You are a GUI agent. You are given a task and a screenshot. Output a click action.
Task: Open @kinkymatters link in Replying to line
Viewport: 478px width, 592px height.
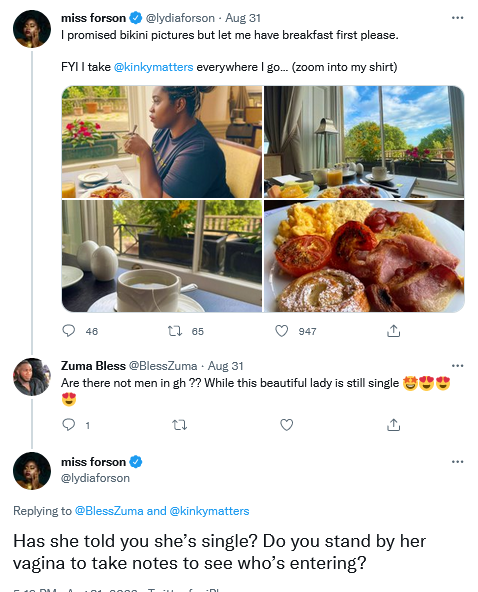(x=210, y=511)
